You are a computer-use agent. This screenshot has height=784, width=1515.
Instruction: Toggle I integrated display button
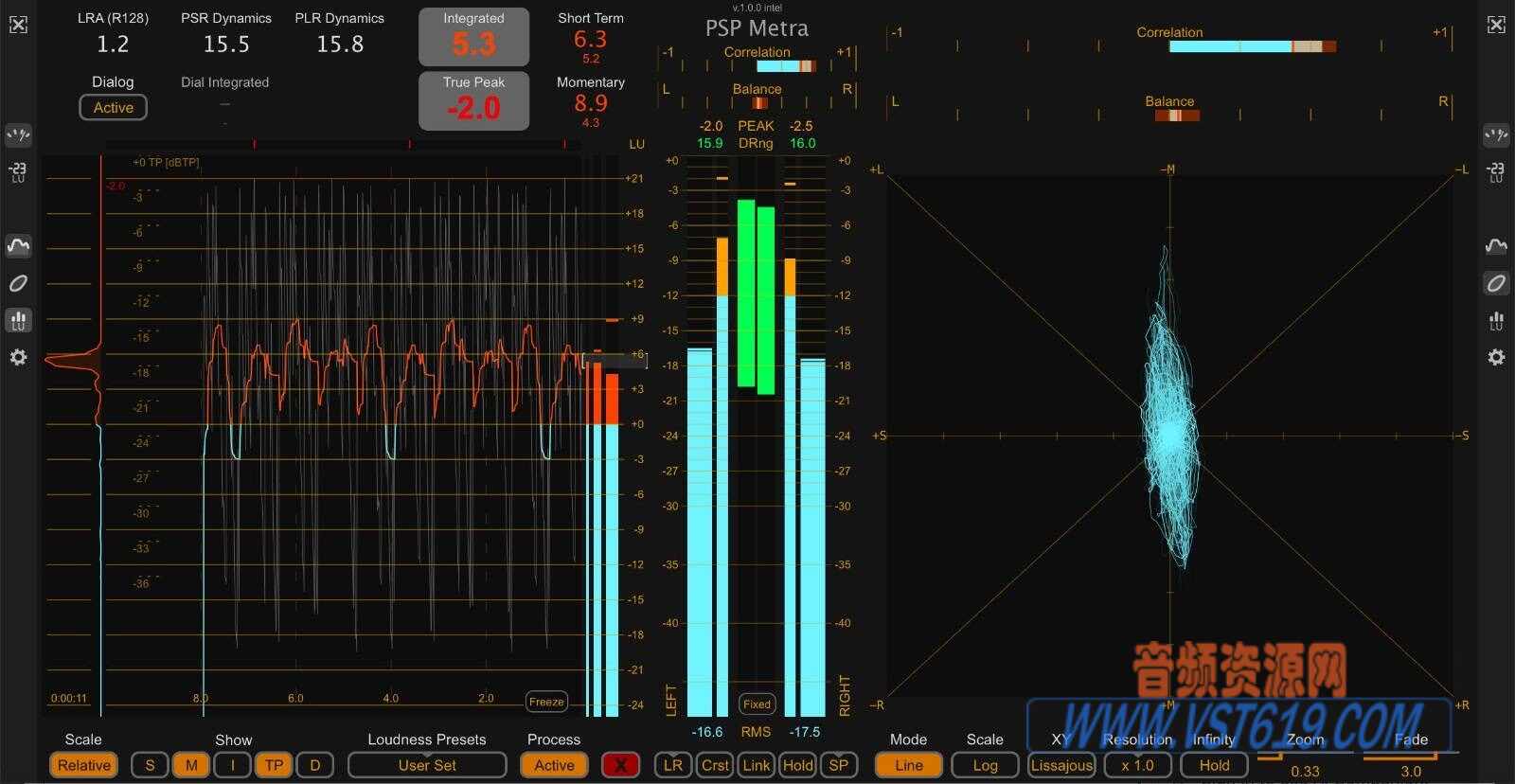click(x=233, y=765)
